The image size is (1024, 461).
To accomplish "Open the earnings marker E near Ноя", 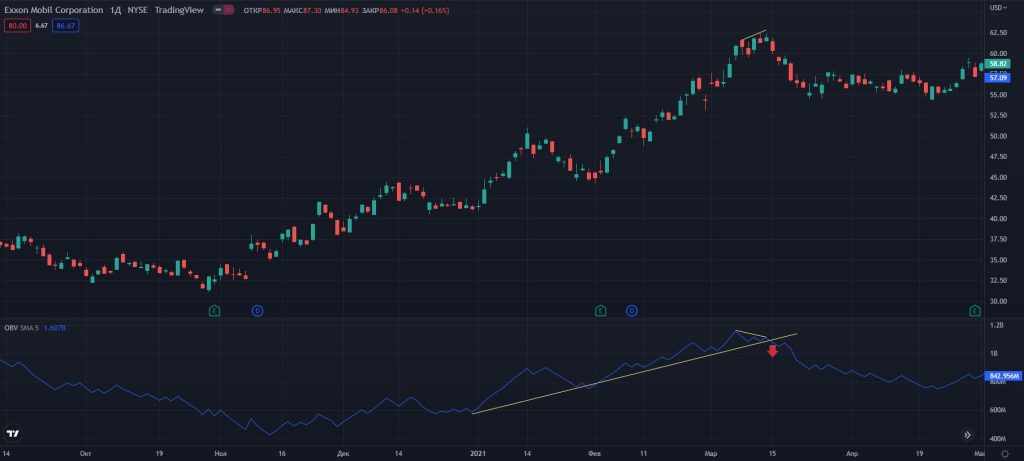I will 214,311.
